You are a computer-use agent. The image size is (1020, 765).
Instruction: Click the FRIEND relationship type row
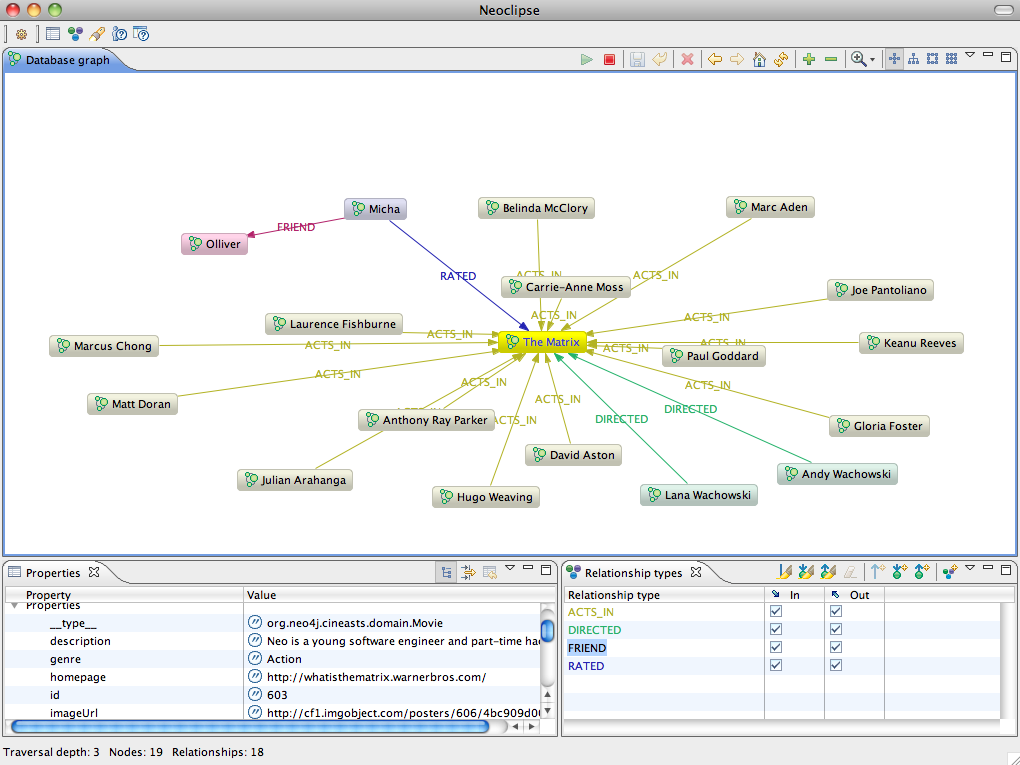(x=587, y=648)
